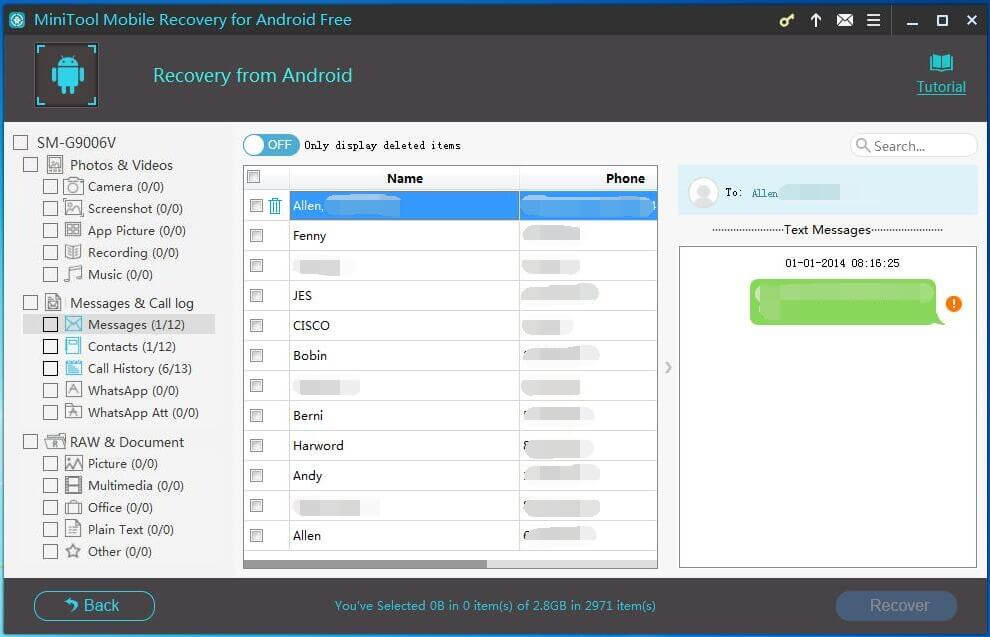The image size is (990, 637).
Task: Select the JES row
Action: [x=450, y=295]
